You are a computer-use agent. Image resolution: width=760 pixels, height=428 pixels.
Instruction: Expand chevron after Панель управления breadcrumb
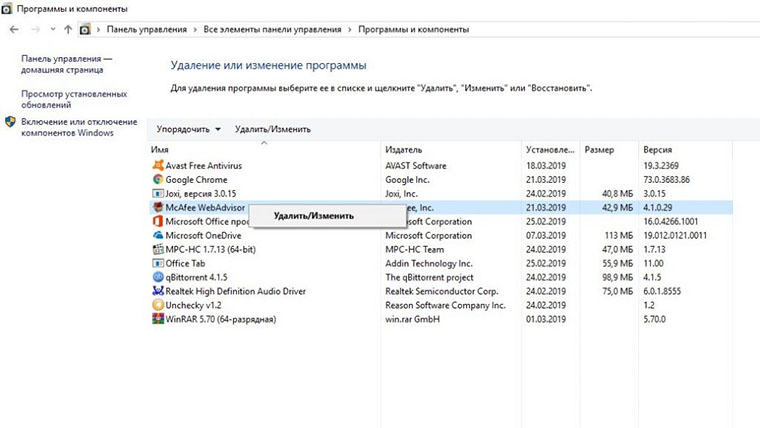(x=195, y=30)
